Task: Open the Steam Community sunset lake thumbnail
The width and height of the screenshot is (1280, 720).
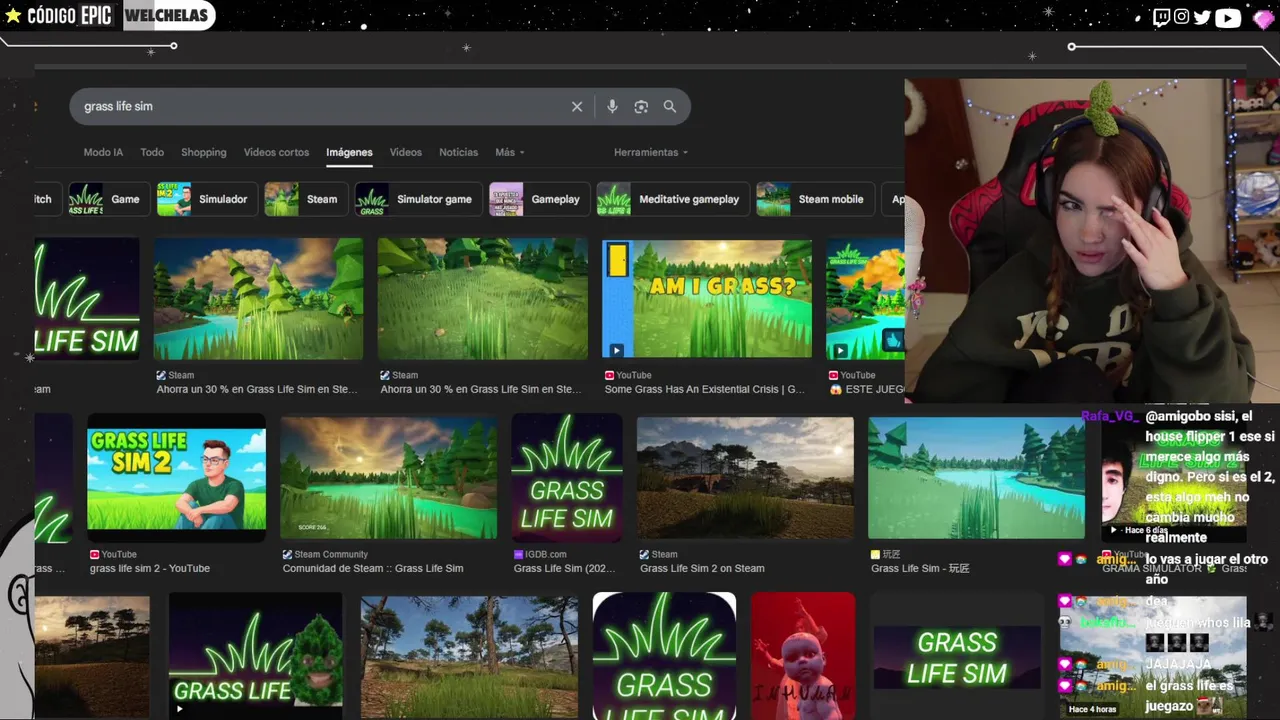Action: tap(389, 478)
